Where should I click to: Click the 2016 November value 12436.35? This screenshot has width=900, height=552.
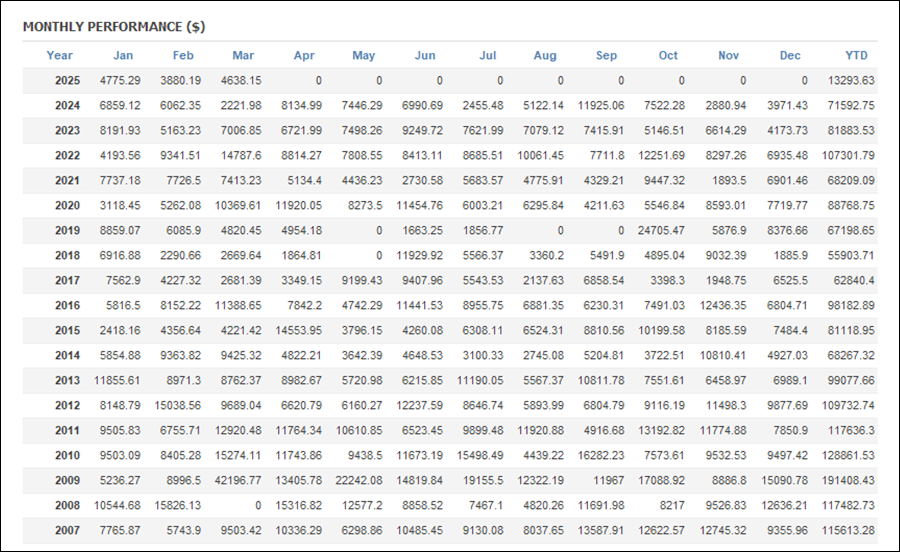723,305
